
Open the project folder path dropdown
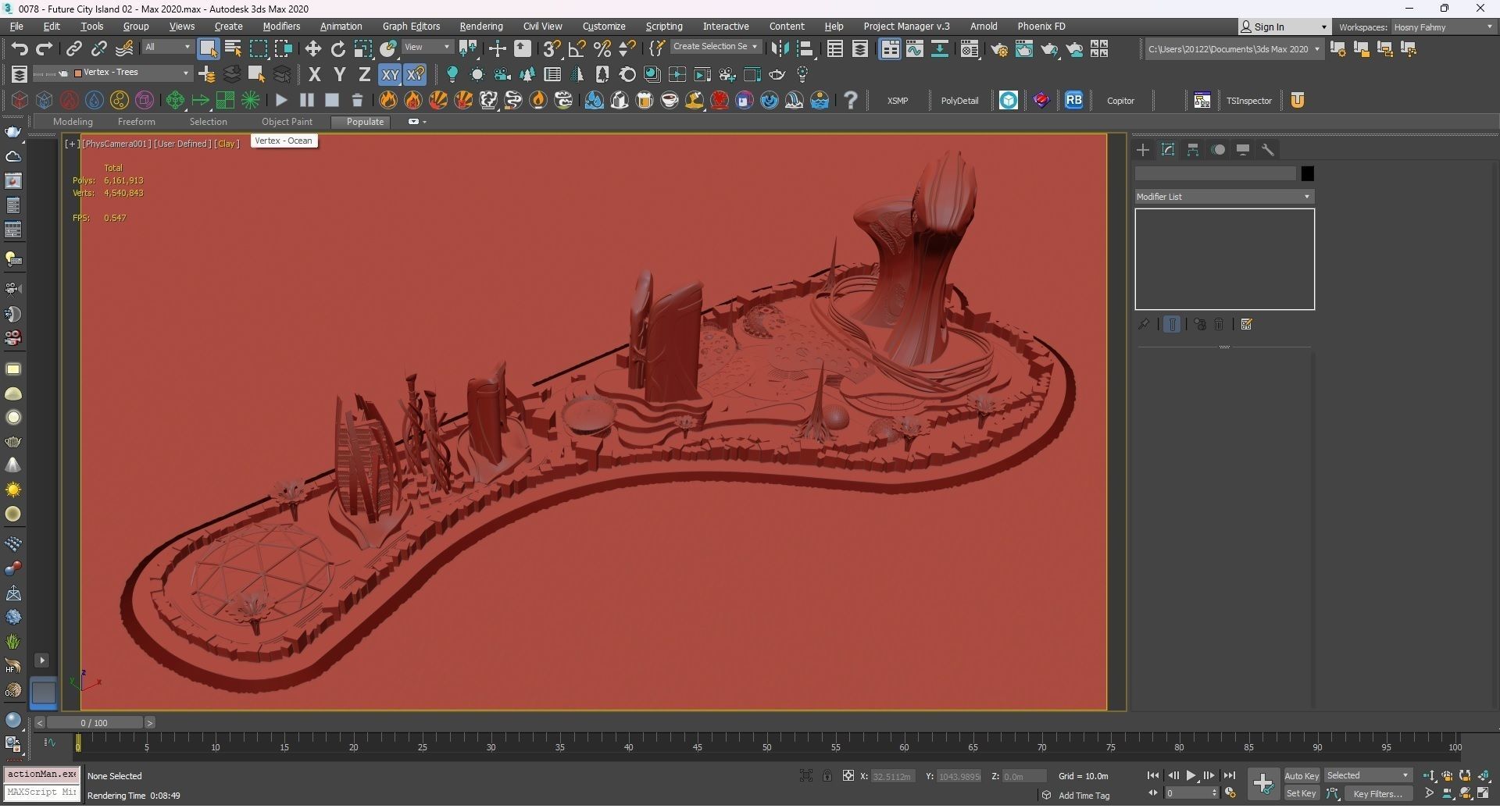1234,49
